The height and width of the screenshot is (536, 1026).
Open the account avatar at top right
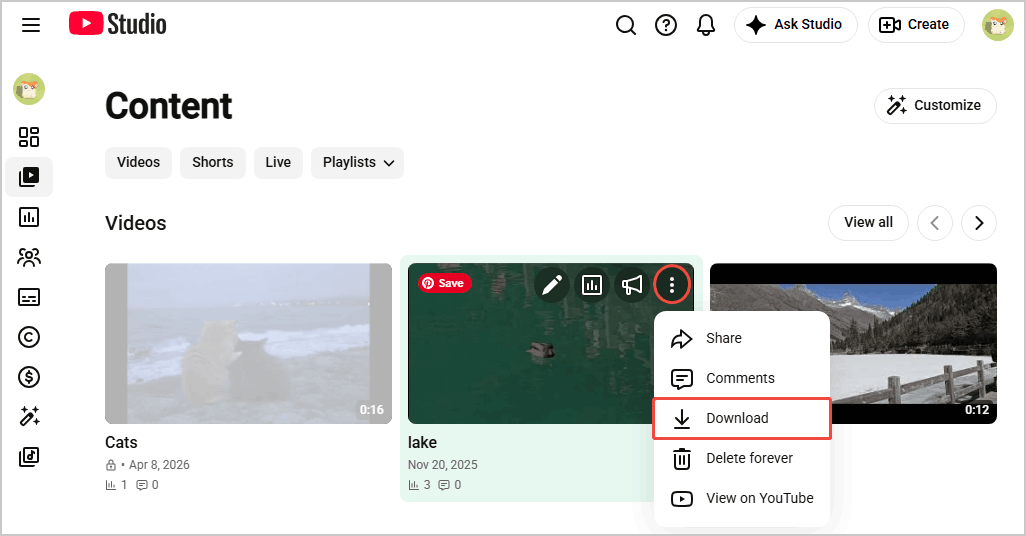997,25
